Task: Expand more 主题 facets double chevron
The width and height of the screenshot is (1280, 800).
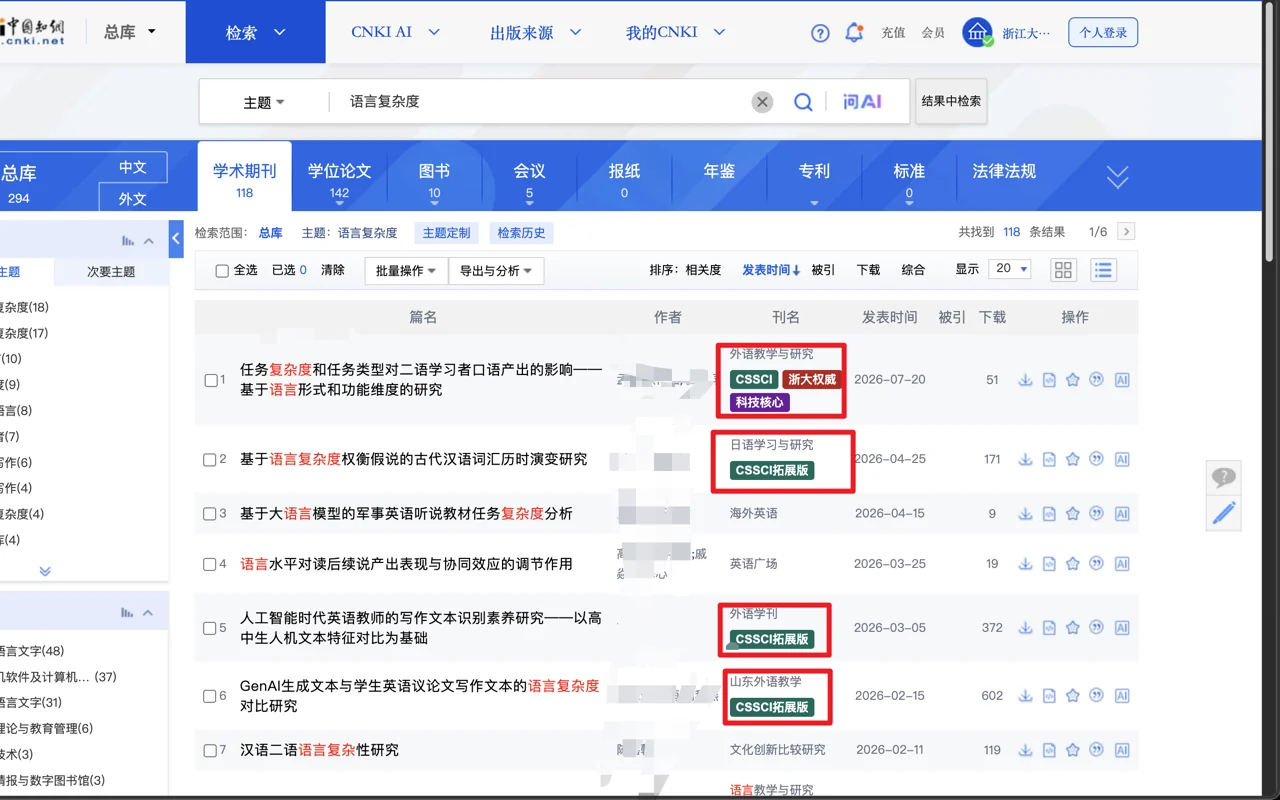Action: click(x=45, y=571)
